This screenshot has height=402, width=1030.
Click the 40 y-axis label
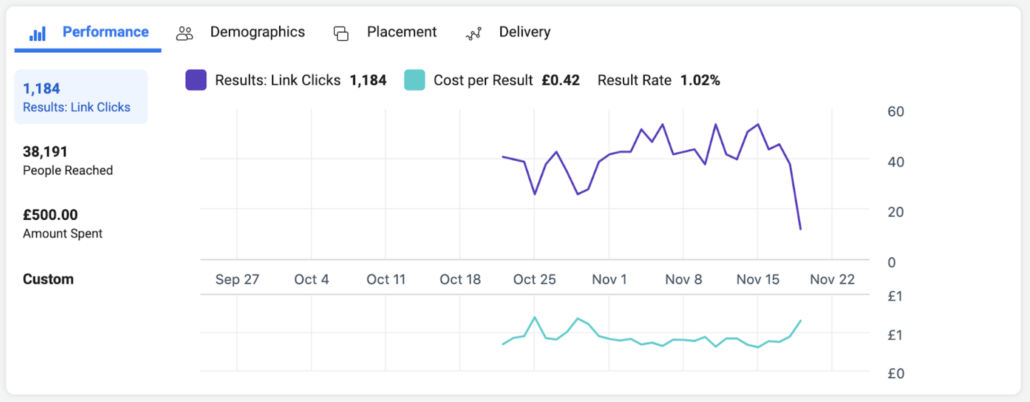tap(896, 162)
